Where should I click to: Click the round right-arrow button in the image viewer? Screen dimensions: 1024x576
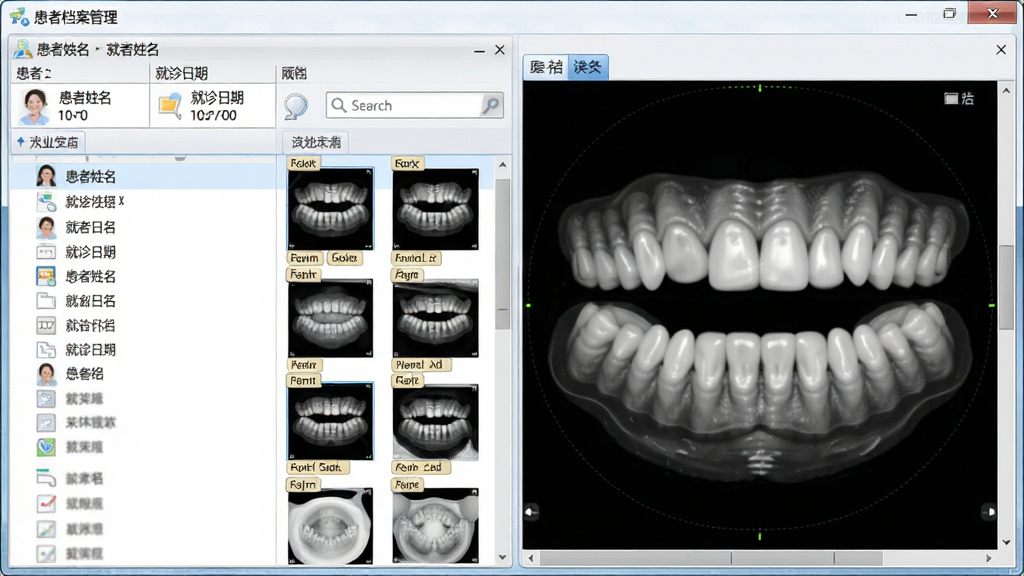989,512
